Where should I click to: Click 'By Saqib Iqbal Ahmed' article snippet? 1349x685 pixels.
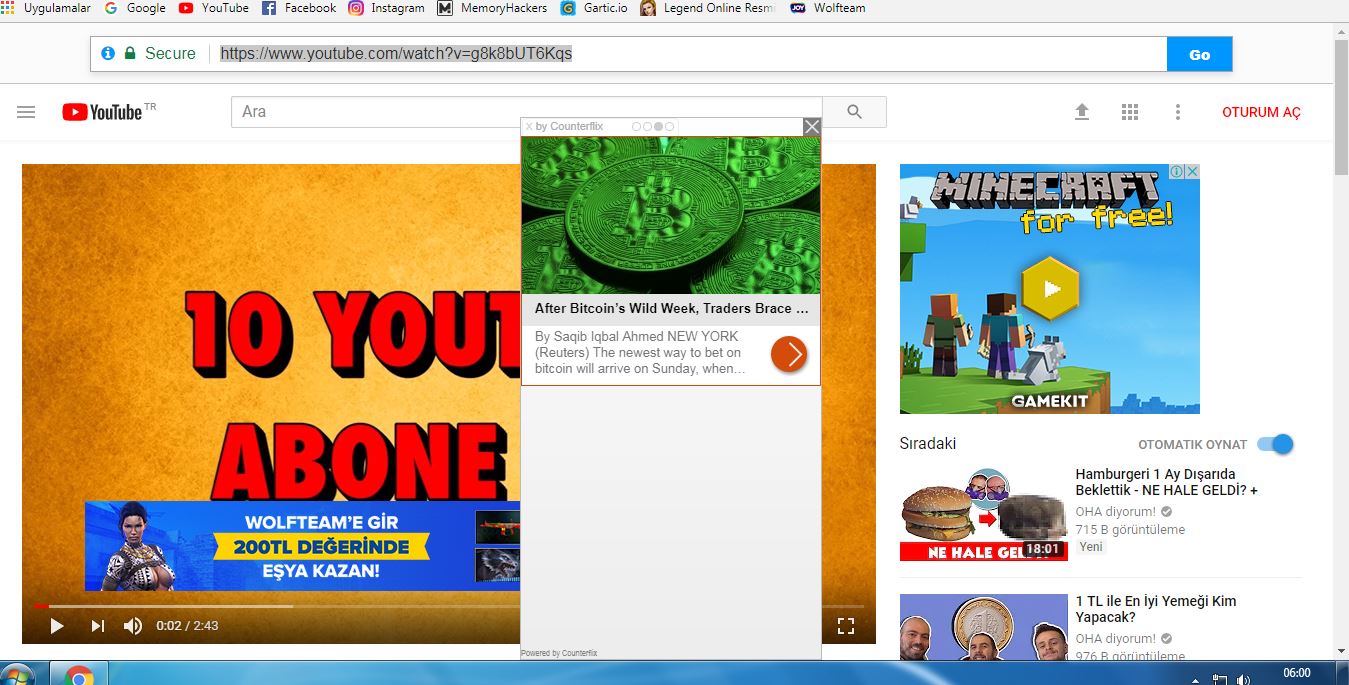point(640,353)
